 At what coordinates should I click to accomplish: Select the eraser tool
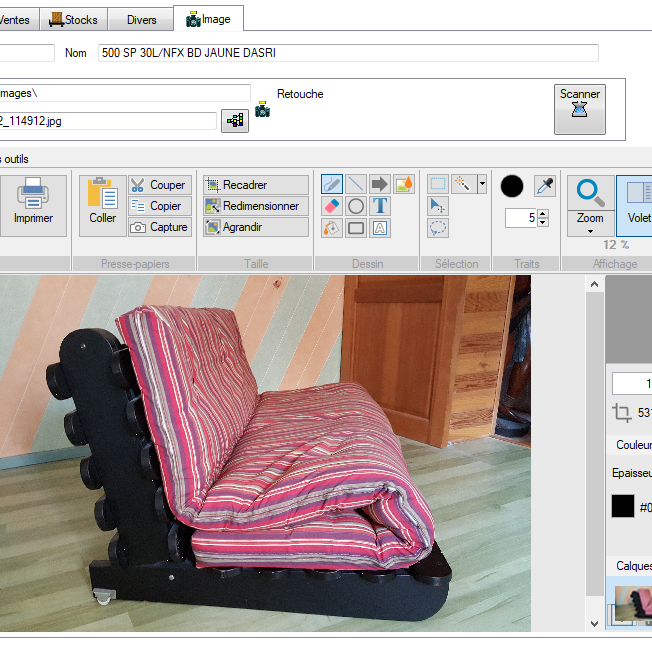(332, 206)
